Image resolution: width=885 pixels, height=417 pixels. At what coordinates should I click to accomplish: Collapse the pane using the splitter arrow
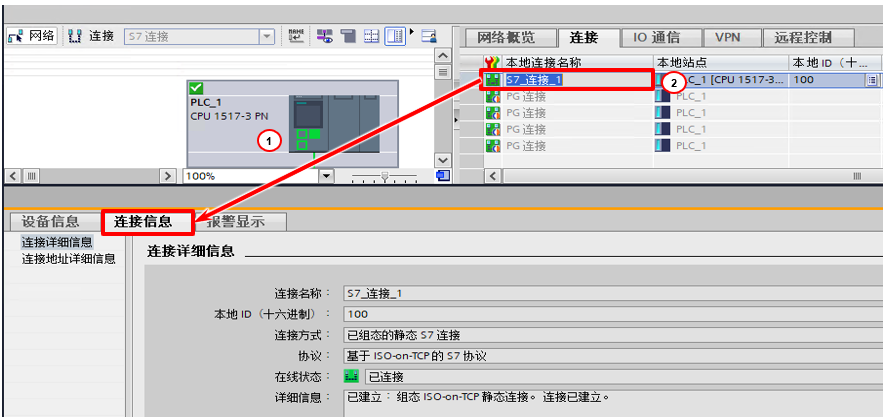pyautogui.click(x=457, y=119)
